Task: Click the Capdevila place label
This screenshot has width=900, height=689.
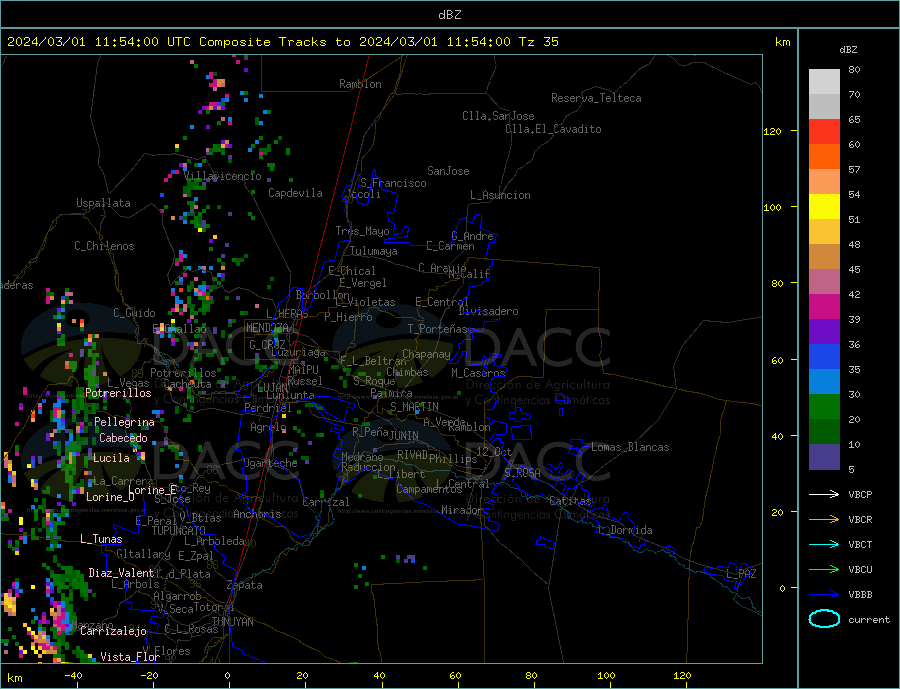Action: (295, 193)
